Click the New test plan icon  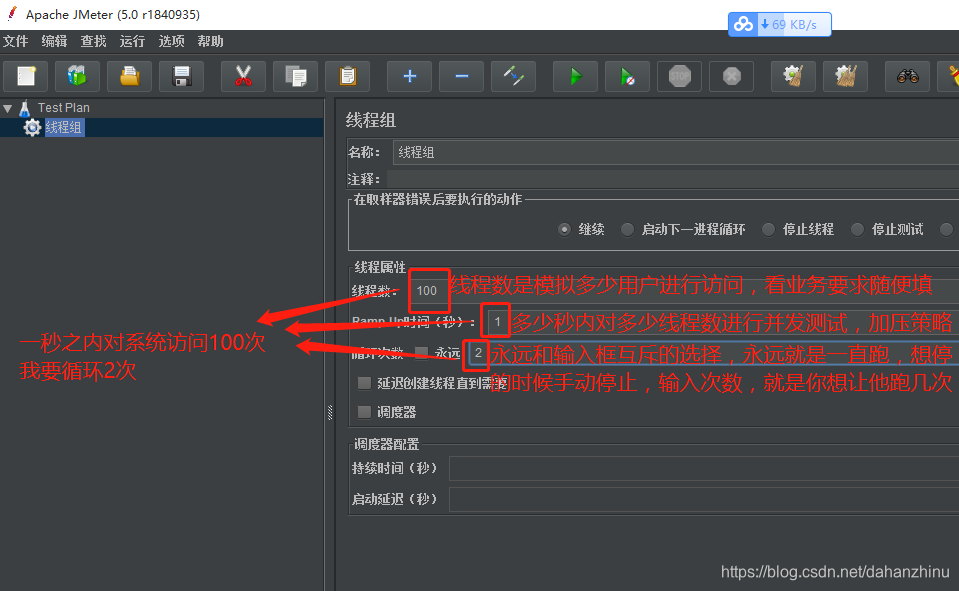[26, 76]
